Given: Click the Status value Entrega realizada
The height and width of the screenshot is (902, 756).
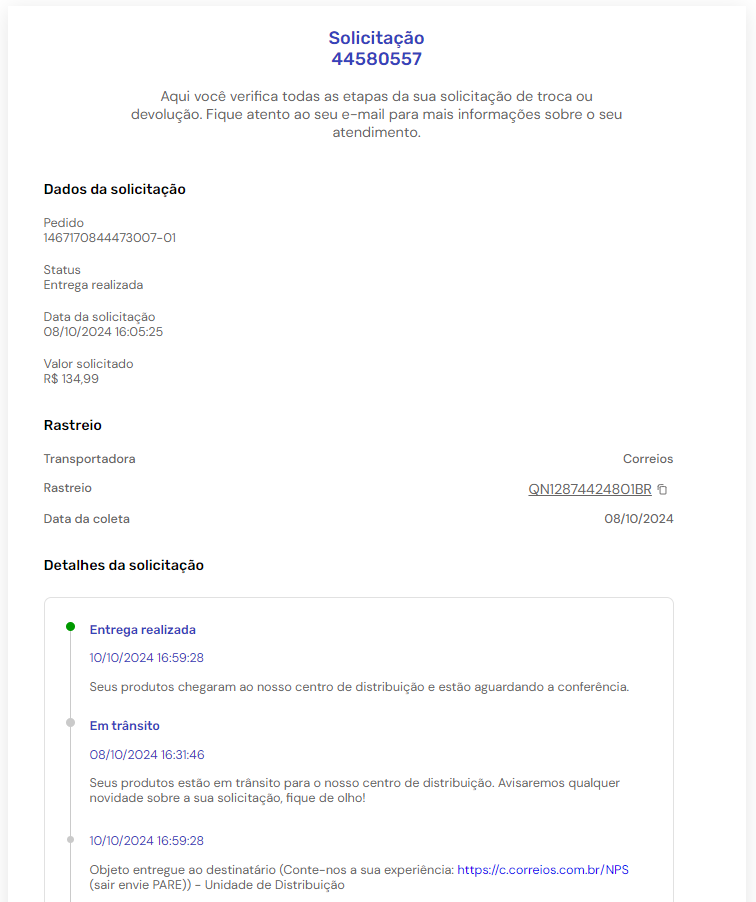Looking at the screenshot, I should [x=93, y=285].
